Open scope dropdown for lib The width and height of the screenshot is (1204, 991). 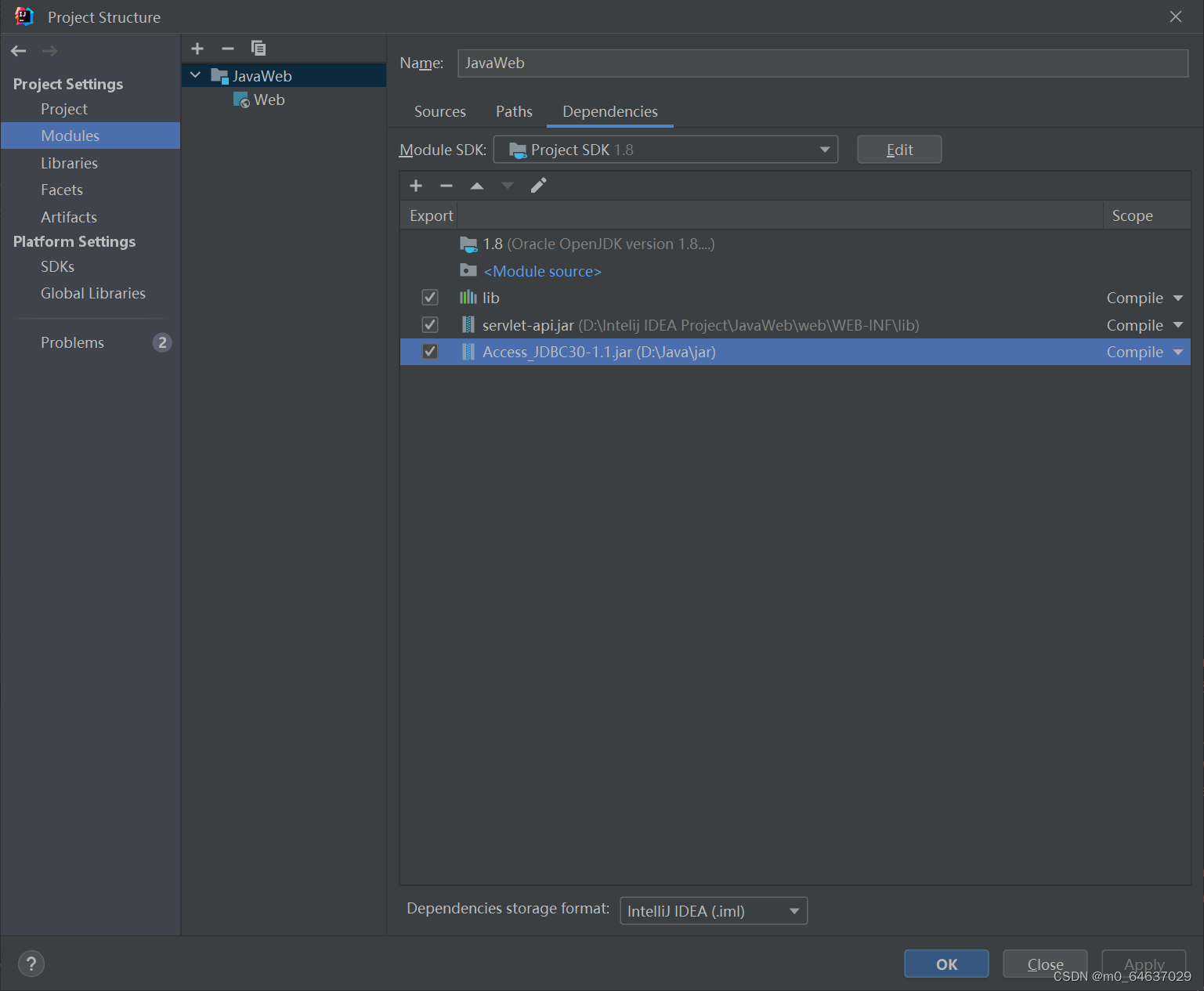(1178, 298)
